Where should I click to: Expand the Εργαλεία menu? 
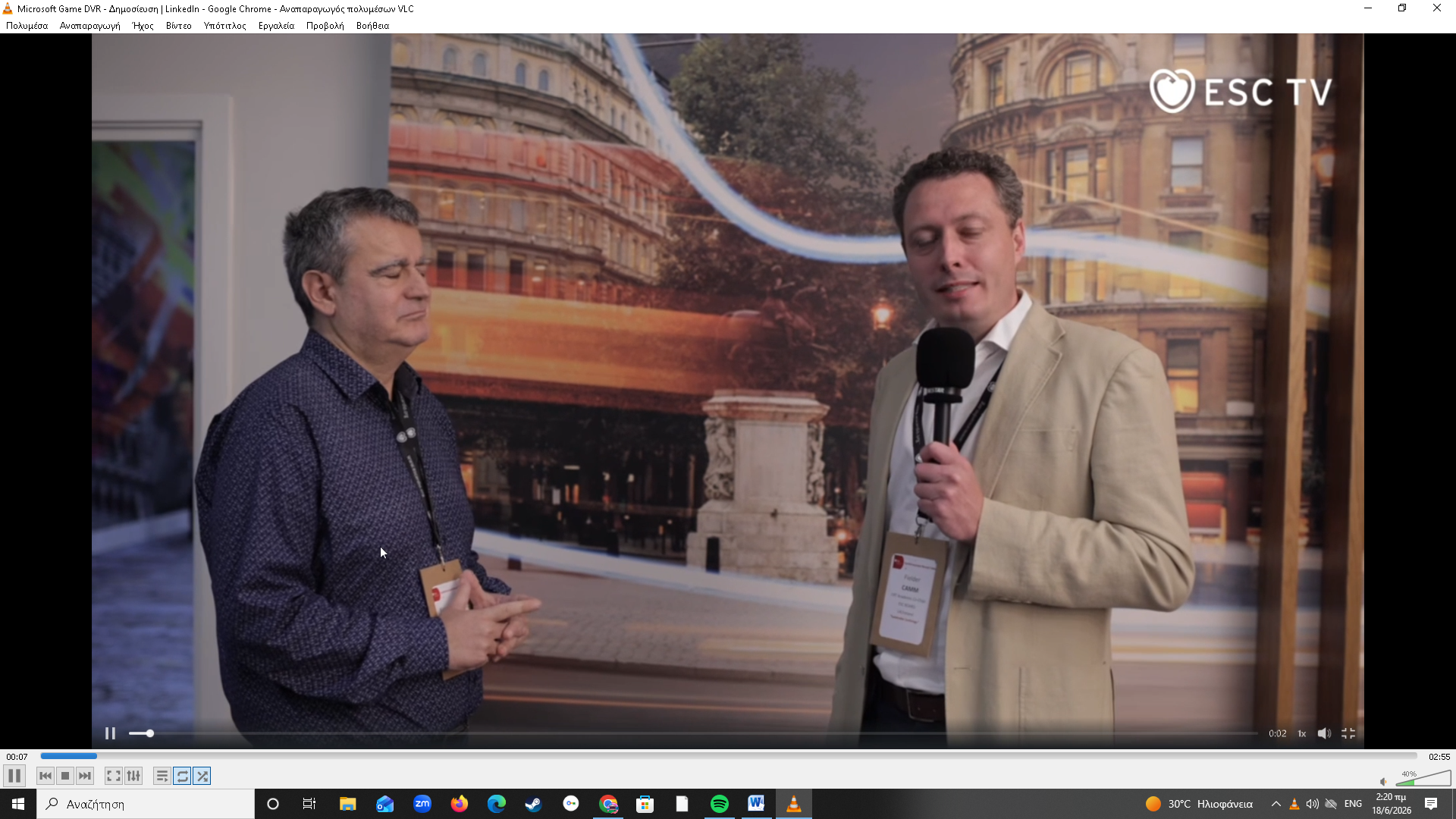(276, 26)
